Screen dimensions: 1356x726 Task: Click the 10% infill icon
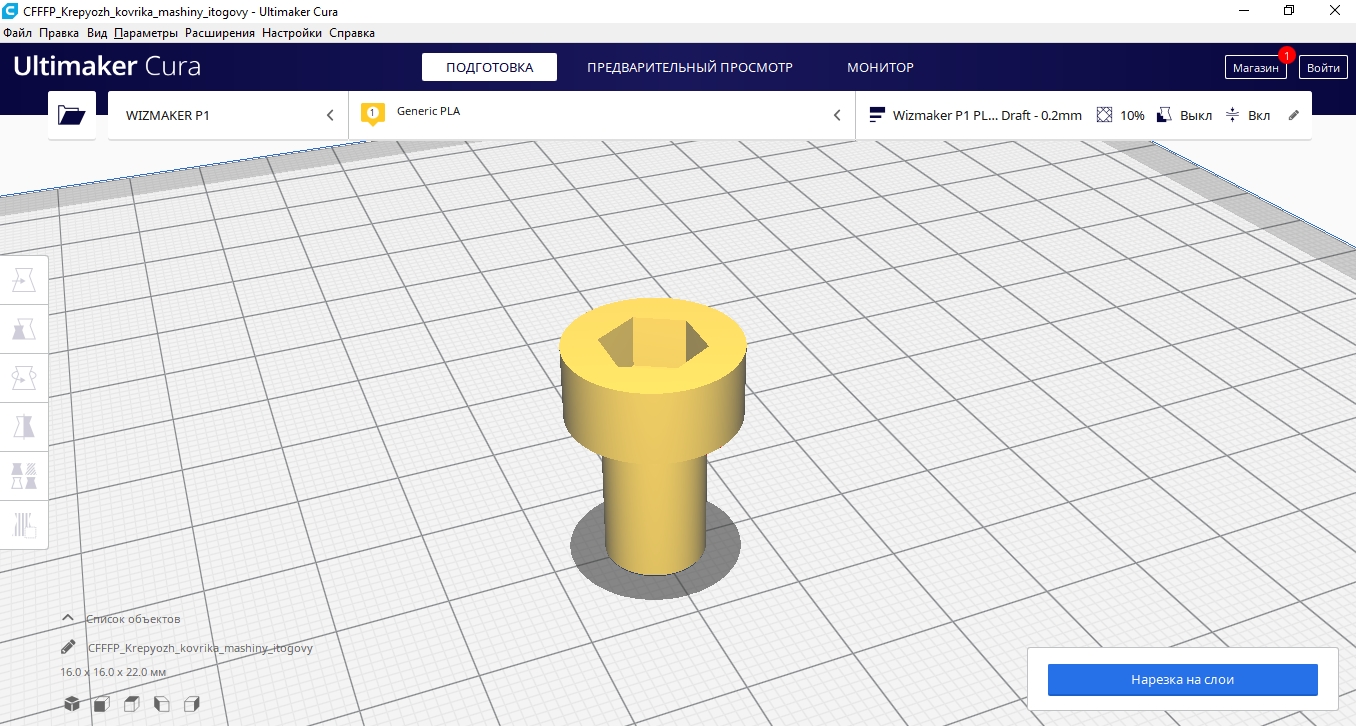(x=1104, y=115)
